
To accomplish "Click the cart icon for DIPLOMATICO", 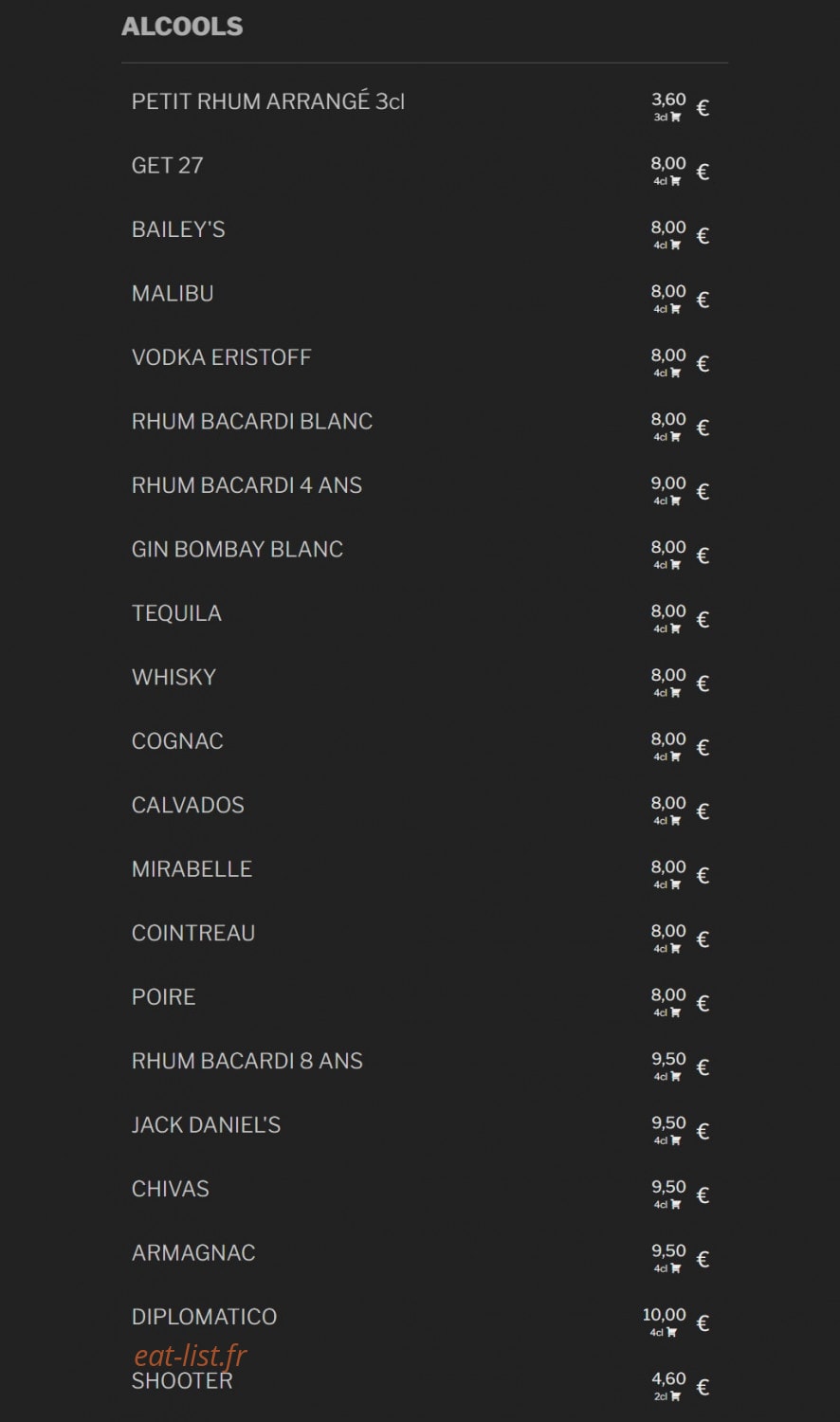I will coord(672,1333).
